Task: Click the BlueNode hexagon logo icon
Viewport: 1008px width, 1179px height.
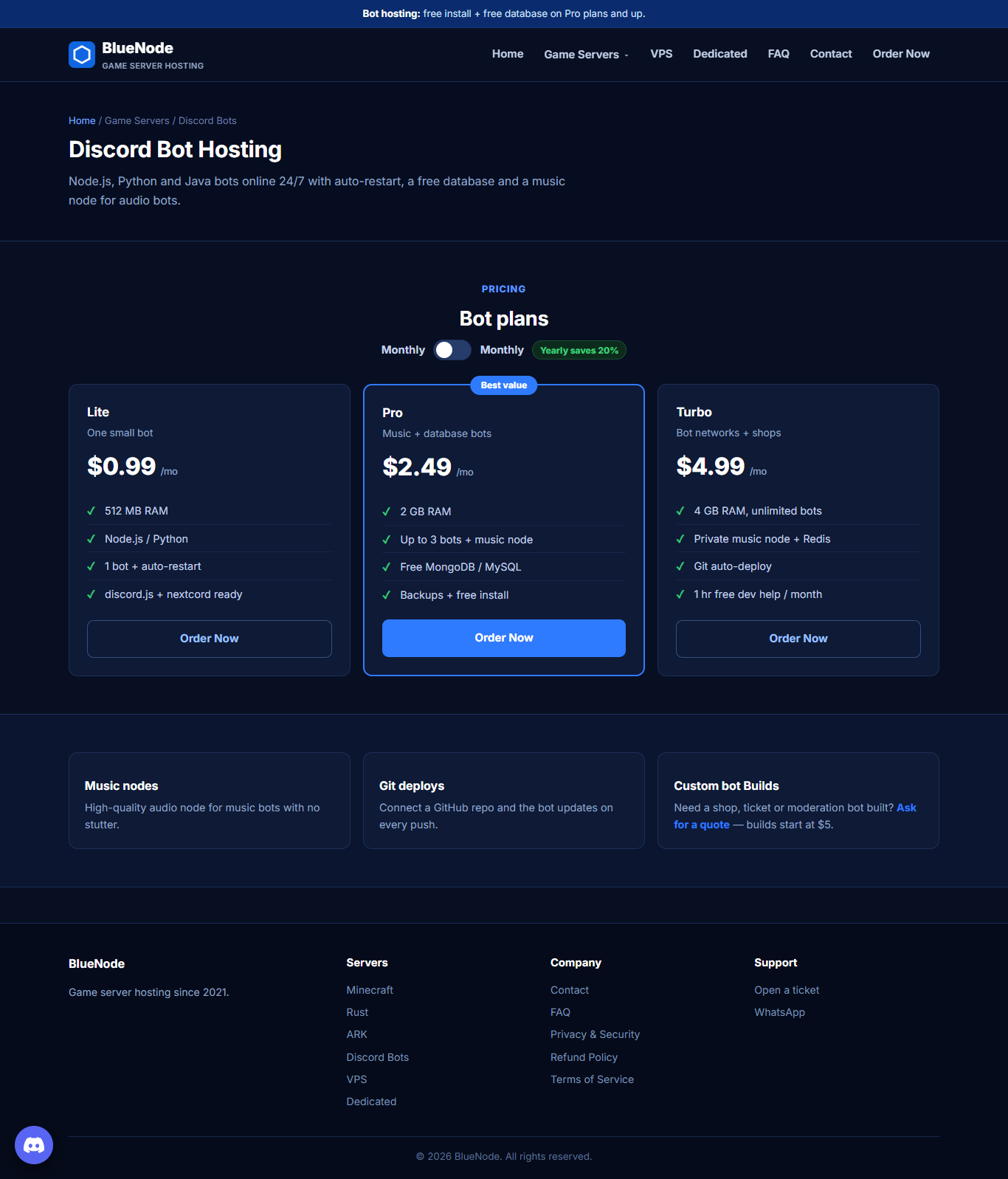Action: [82, 55]
